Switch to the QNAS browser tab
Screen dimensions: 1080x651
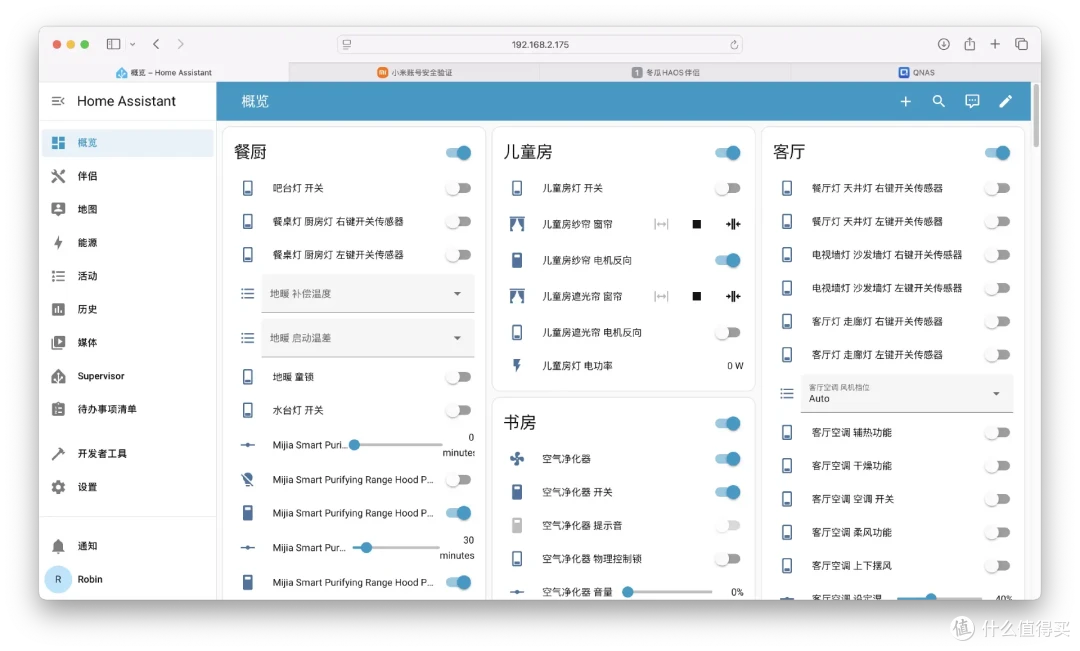916,72
